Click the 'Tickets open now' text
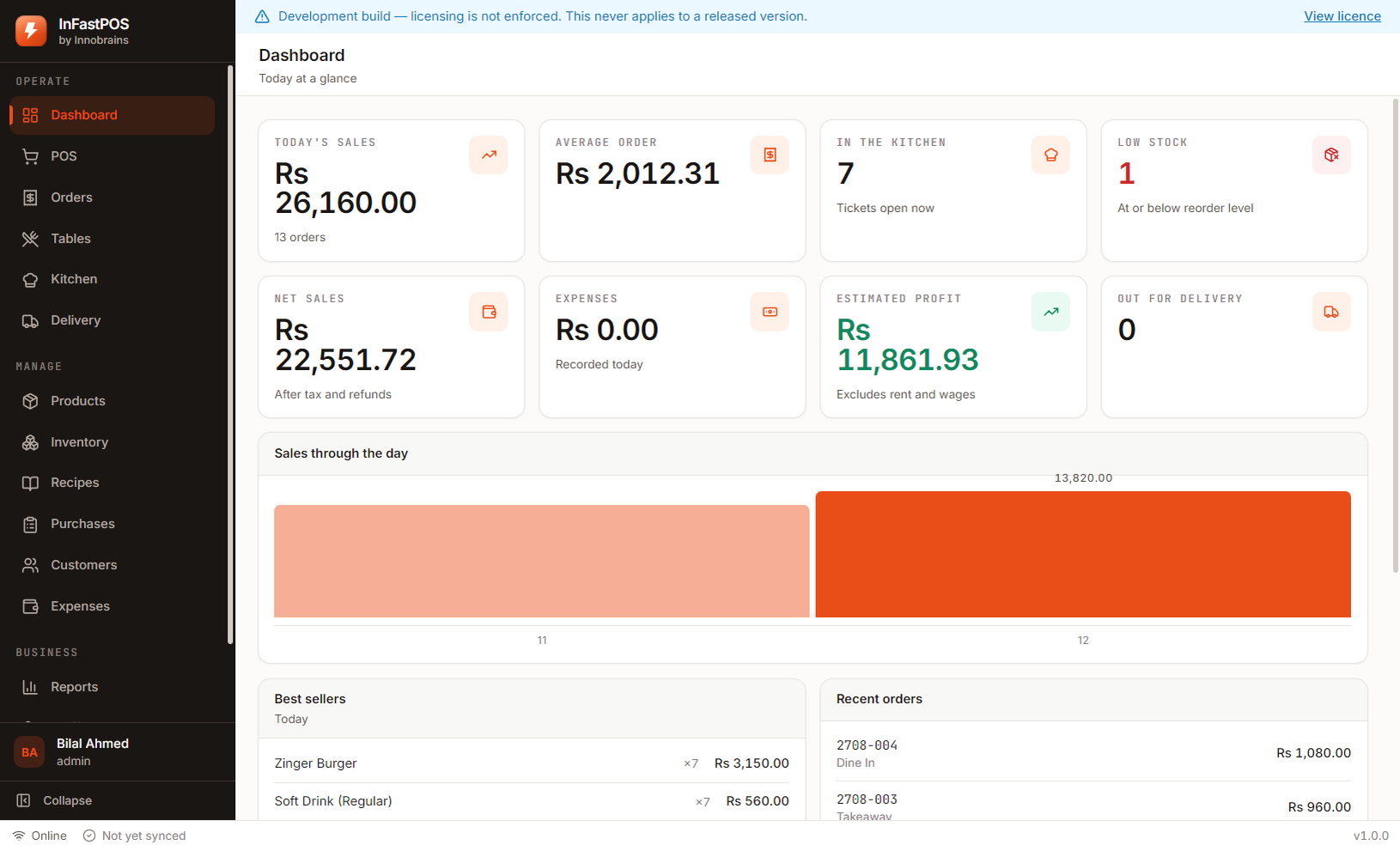The height and width of the screenshot is (851, 1400). [x=886, y=208]
